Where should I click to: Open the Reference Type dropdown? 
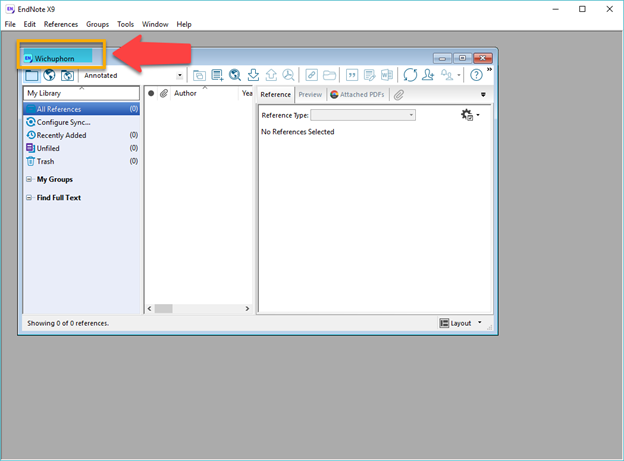[x=410, y=115]
